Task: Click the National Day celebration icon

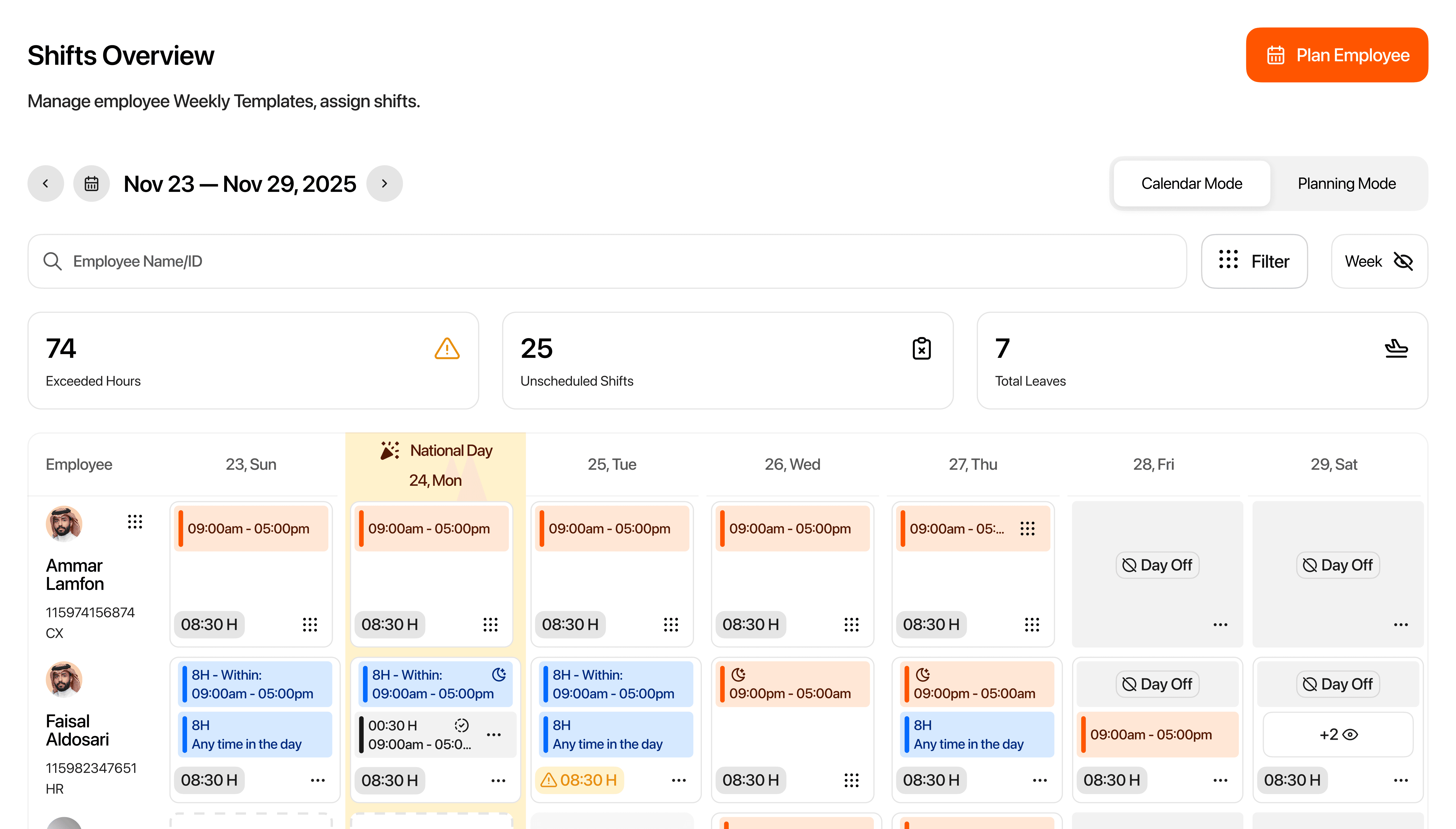Action: click(x=390, y=450)
